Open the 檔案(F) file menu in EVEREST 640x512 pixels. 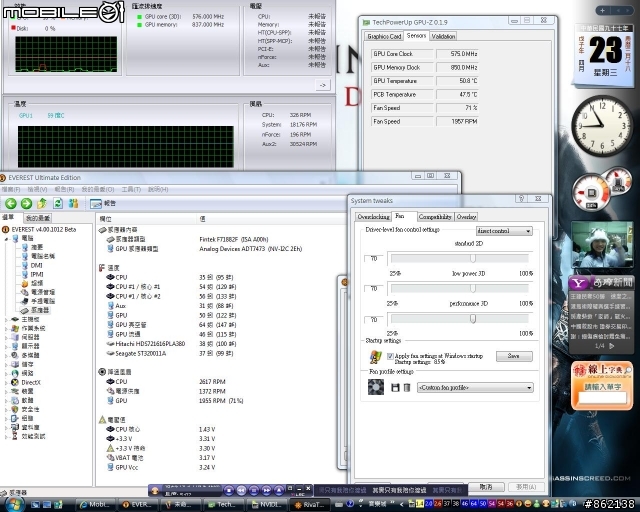11,189
